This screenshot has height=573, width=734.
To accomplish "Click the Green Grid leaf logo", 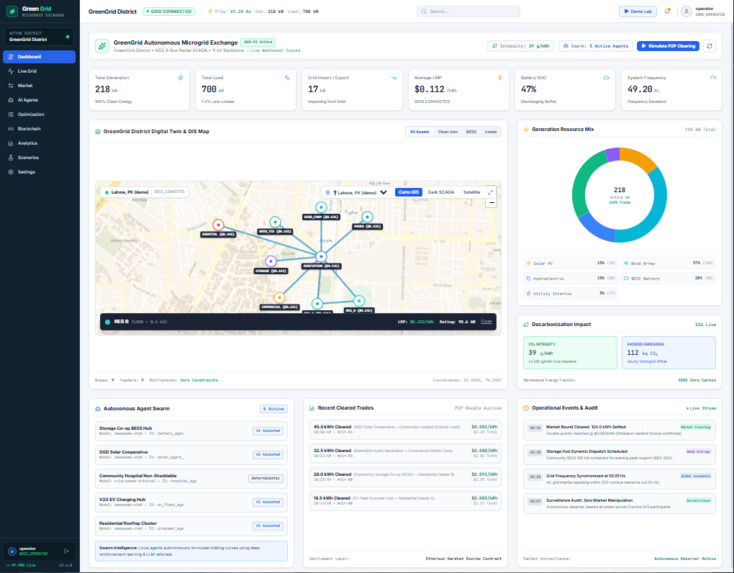I will click(12, 11).
